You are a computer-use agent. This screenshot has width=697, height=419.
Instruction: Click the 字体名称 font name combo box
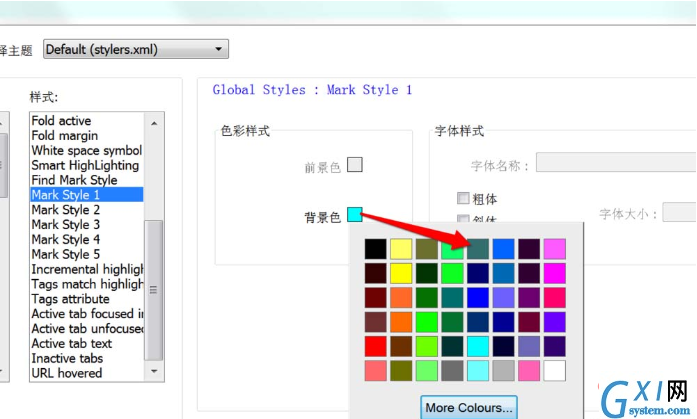[616, 162]
